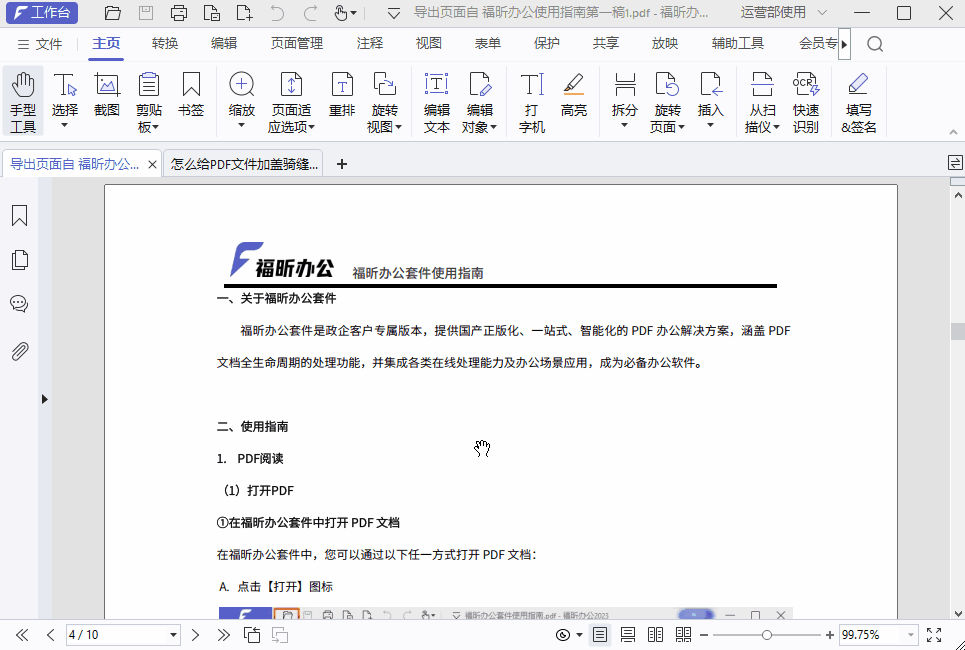Viewport: 965px width, 650px height.
Task: Select the 打字机 typewriter tool
Action: pyautogui.click(x=531, y=100)
